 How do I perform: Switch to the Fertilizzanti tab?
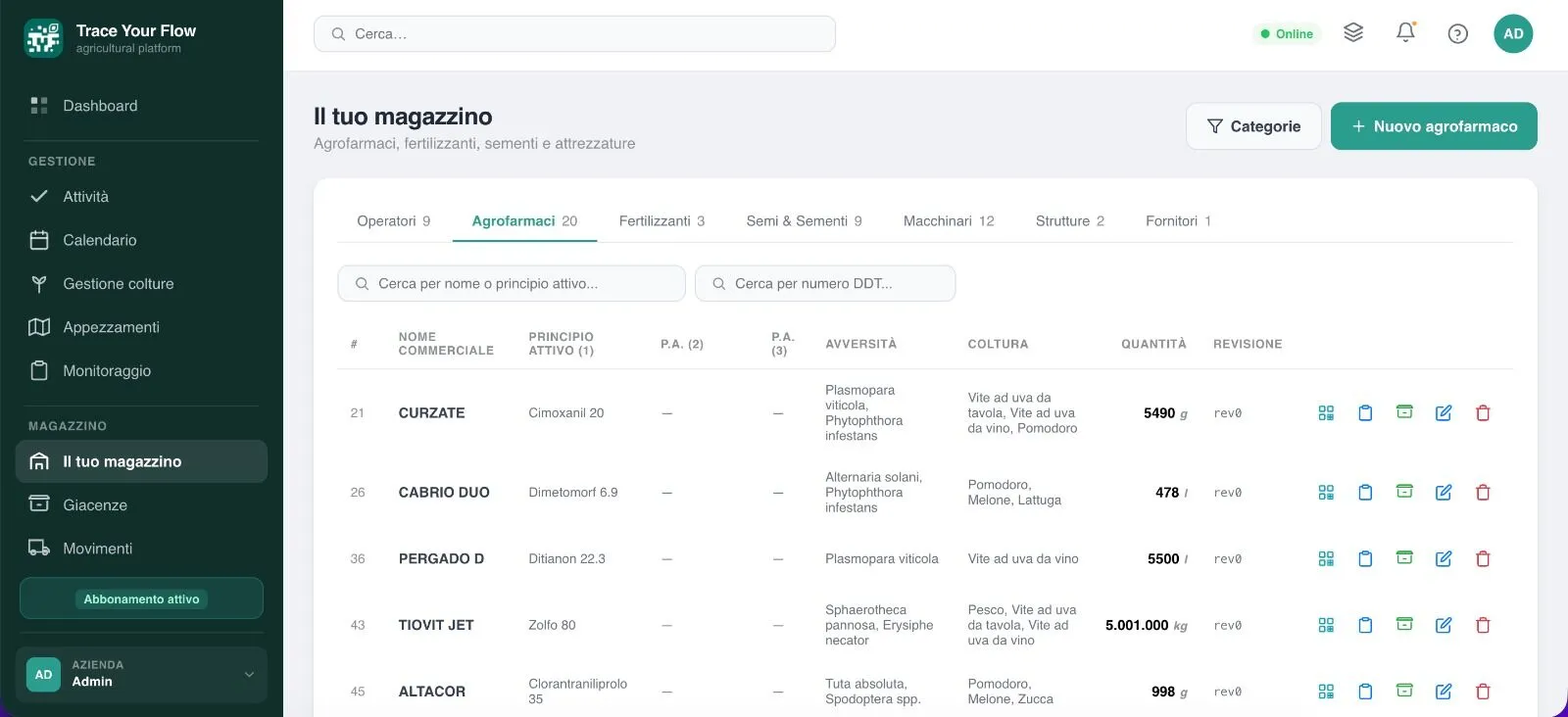(x=661, y=221)
